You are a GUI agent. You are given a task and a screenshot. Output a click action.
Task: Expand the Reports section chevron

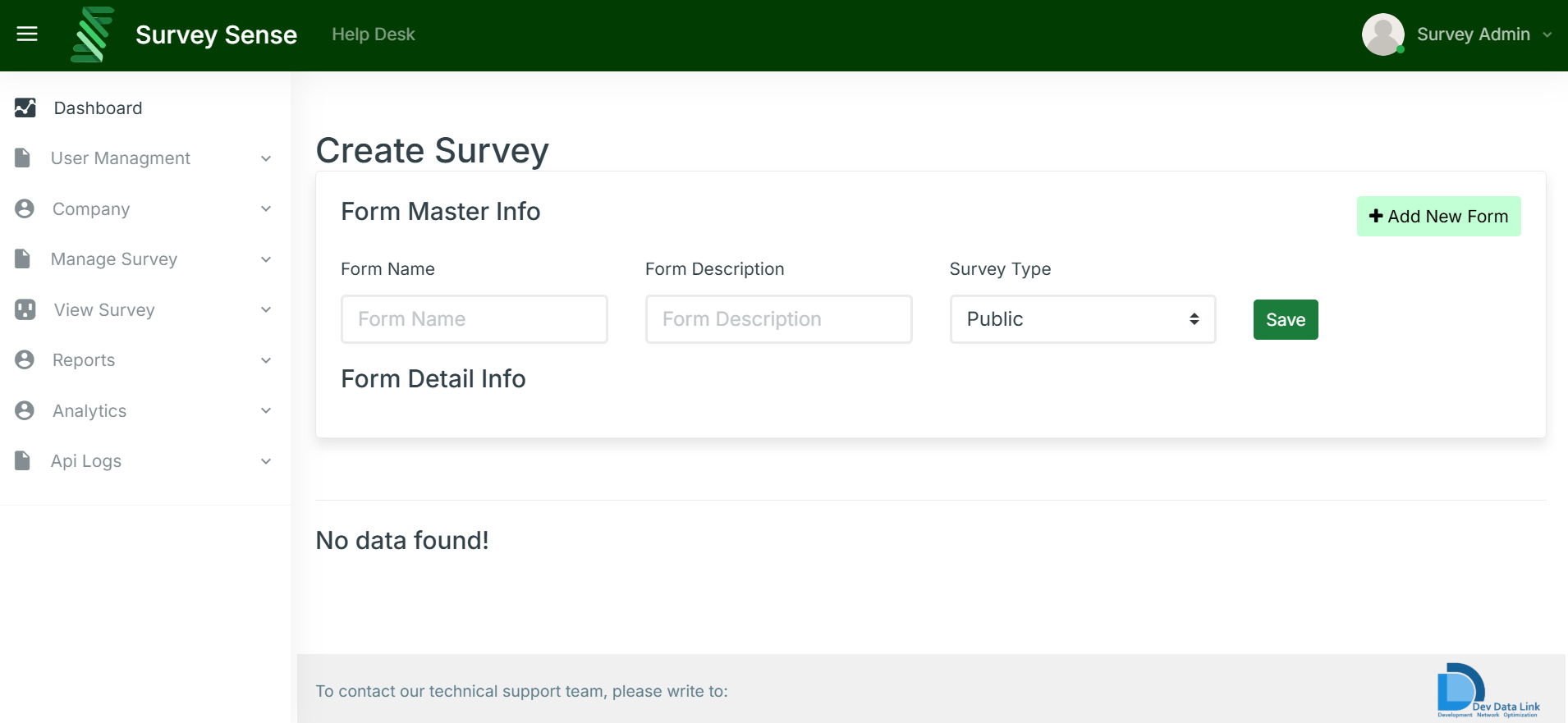pyautogui.click(x=266, y=360)
